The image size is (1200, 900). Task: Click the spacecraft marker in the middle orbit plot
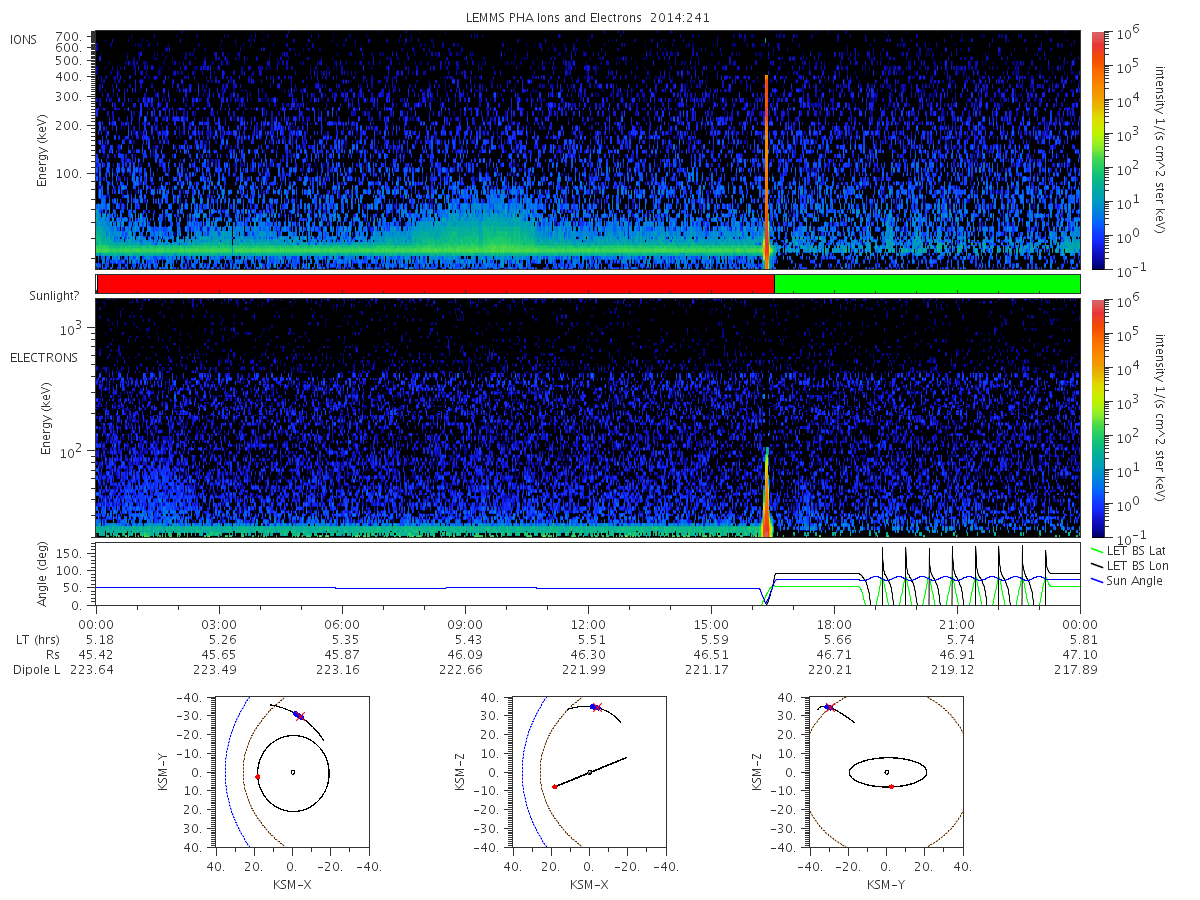click(595, 707)
